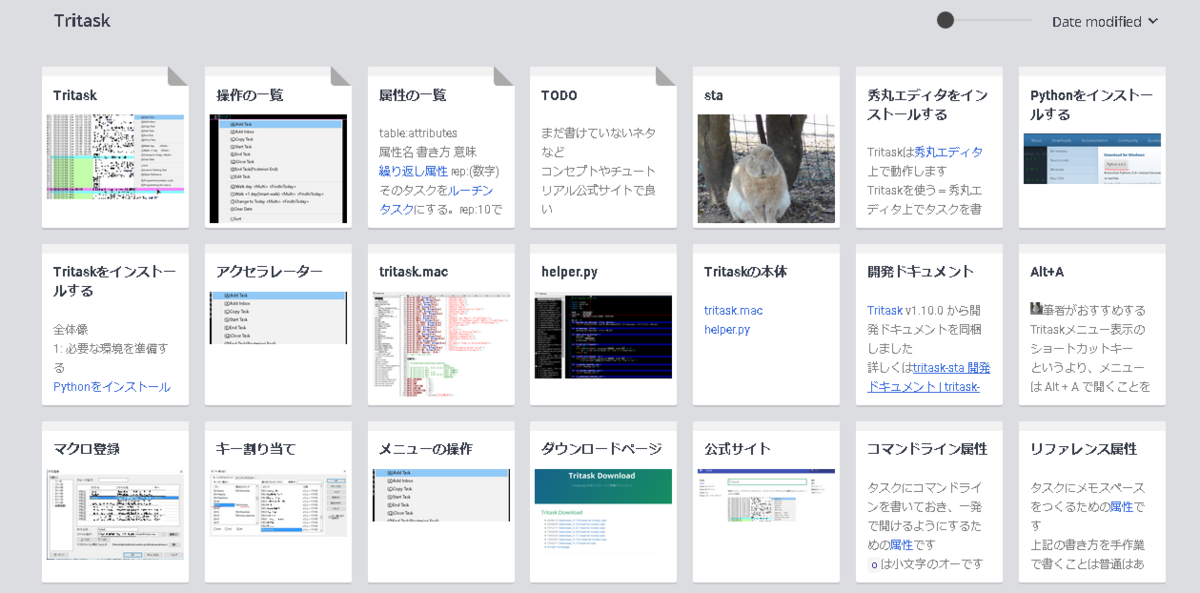Open the Alt+A page card
The width and height of the screenshot is (1200, 593).
pos(1092,325)
